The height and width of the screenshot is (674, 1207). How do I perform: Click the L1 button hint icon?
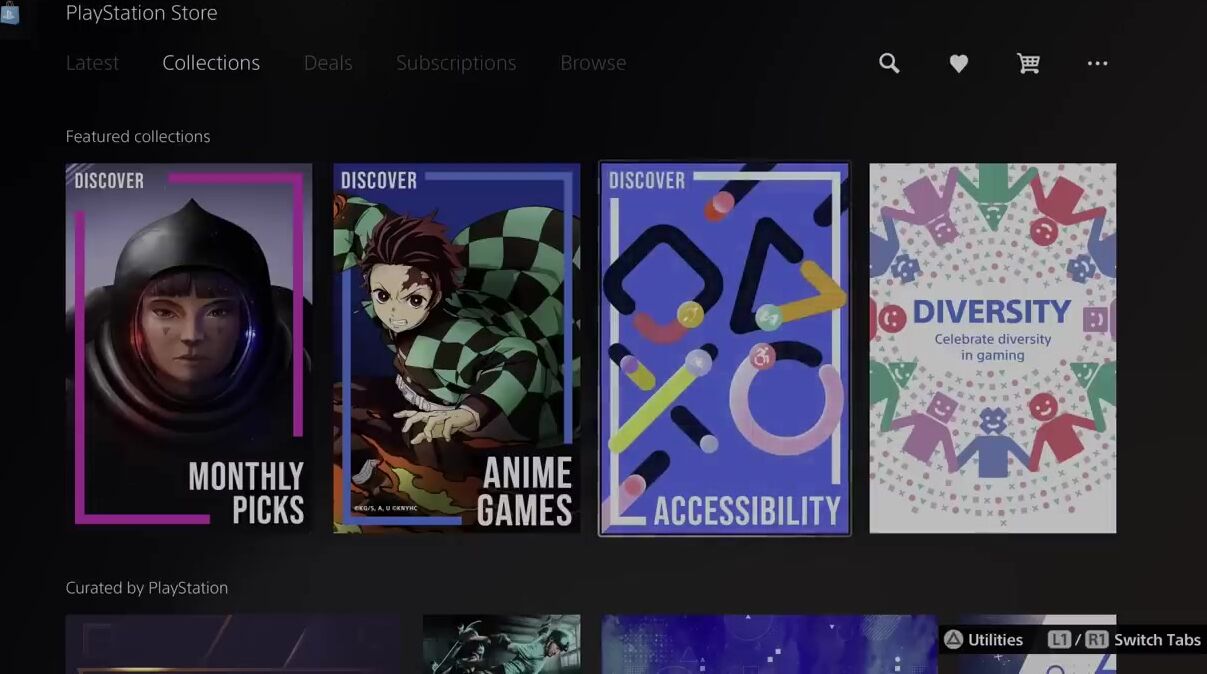1060,640
